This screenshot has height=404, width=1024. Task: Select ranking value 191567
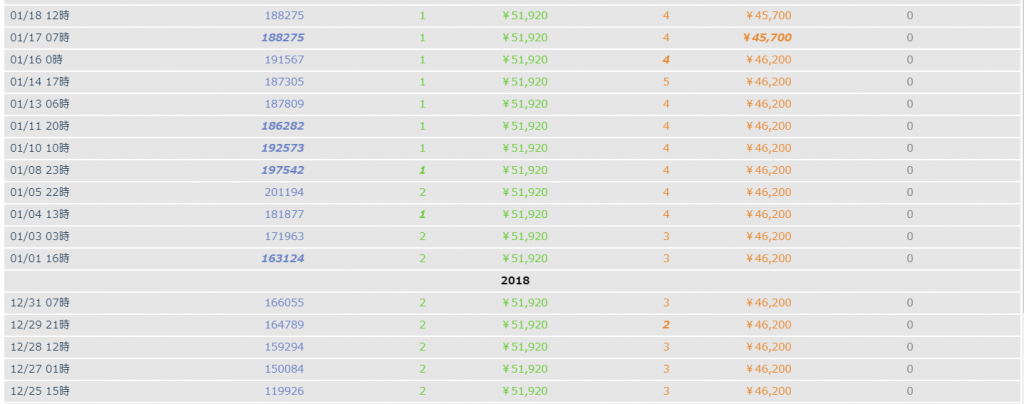coord(284,60)
